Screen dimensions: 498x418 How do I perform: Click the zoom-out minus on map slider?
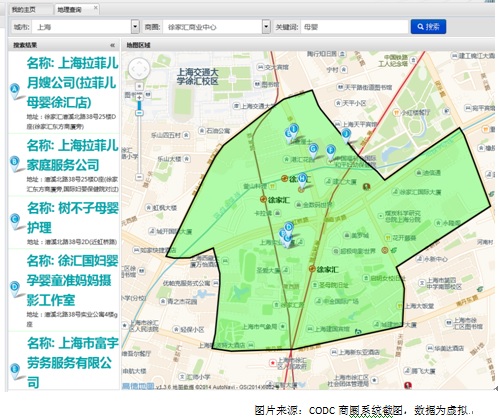pos(139,177)
